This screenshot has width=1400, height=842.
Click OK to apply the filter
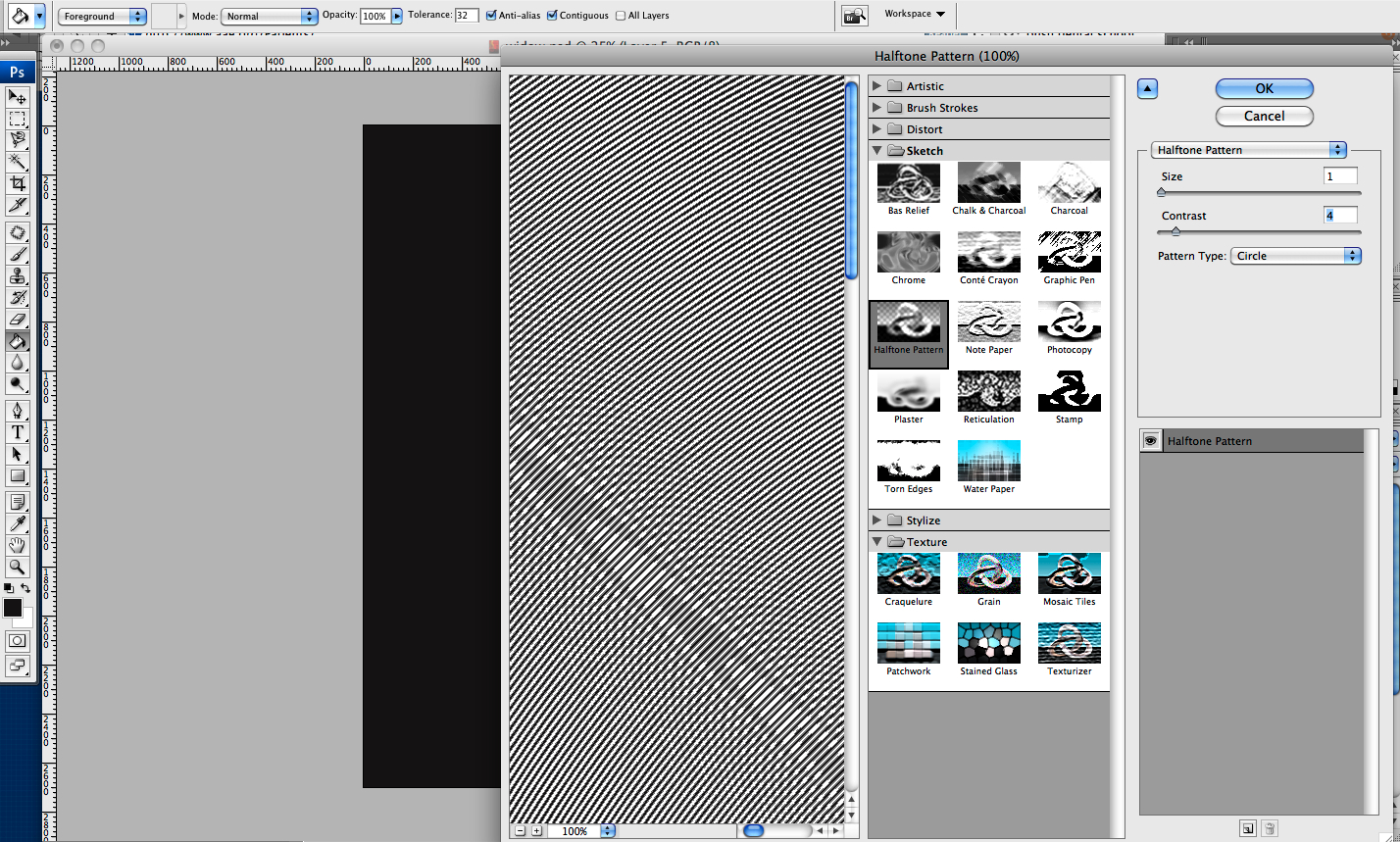[x=1264, y=88]
